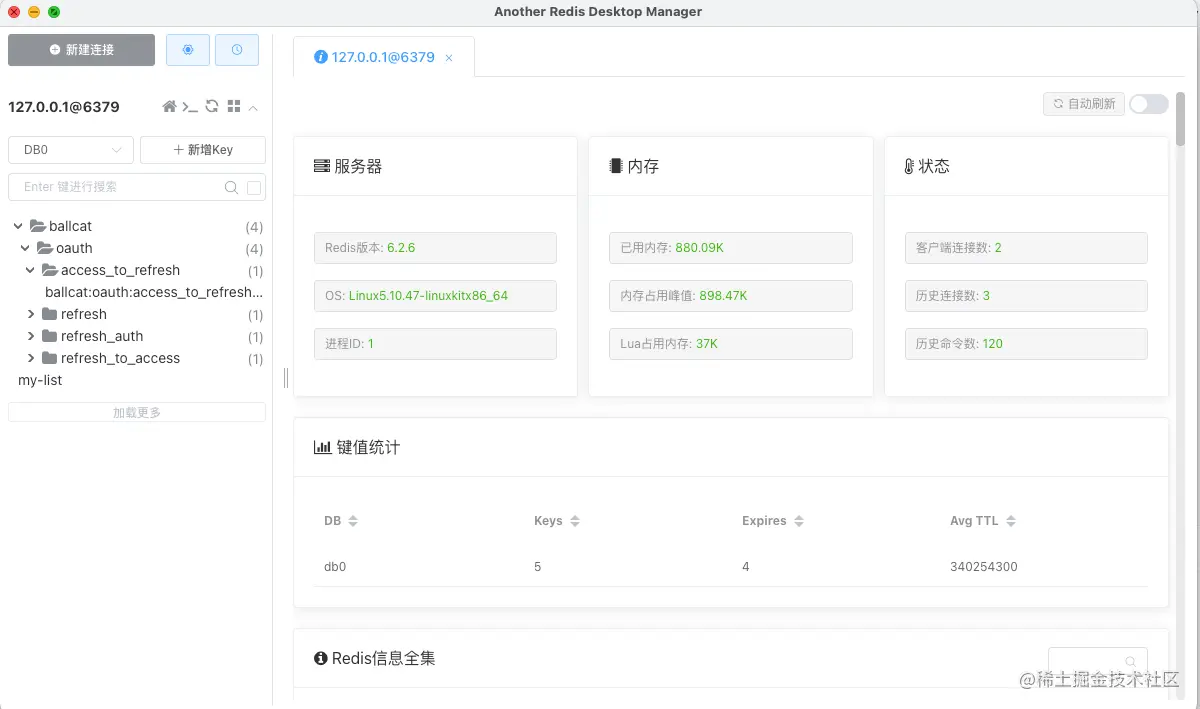This screenshot has height=709, width=1200.
Task: Click the 已用内存: 880.09K tag
Action: point(731,248)
